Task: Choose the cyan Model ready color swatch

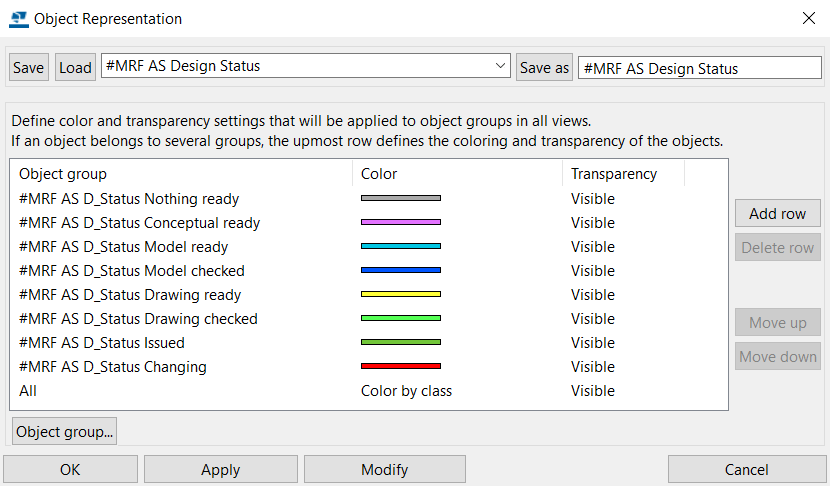Action: pos(401,246)
